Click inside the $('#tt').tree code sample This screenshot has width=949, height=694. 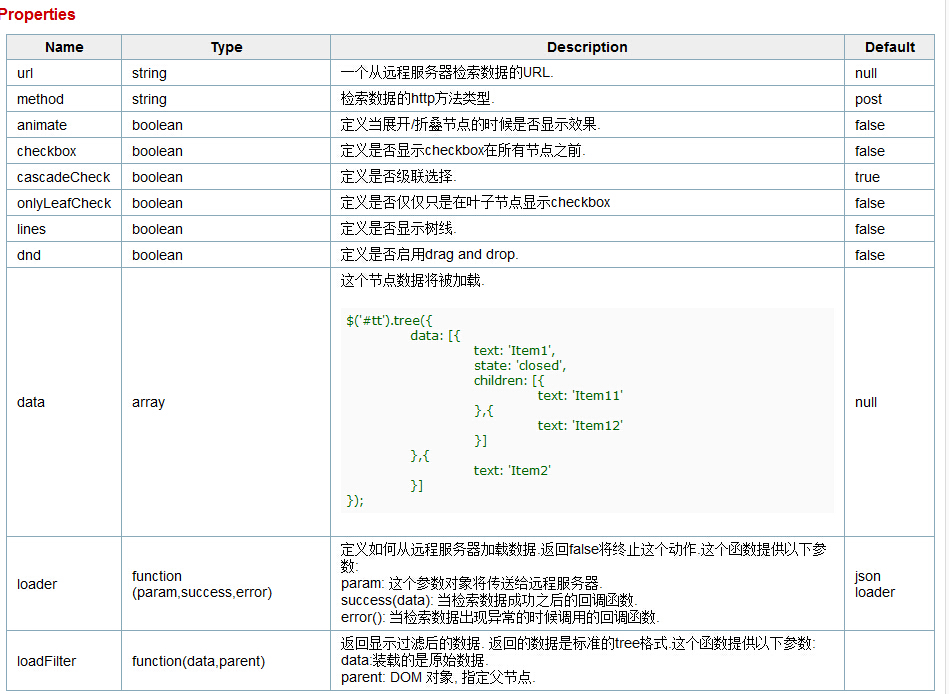(587, 411)
